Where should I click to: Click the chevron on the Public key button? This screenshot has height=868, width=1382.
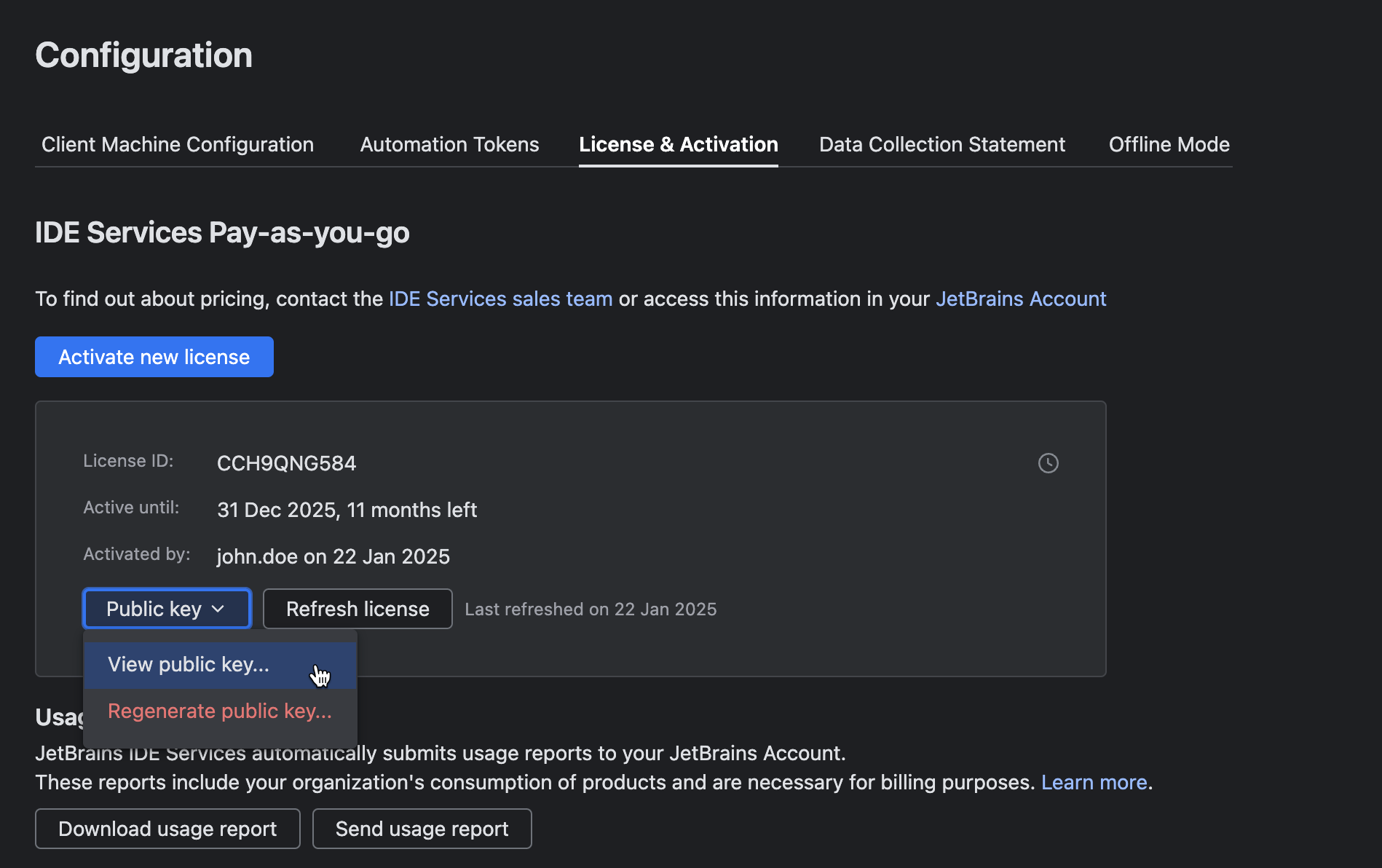[x=218, y=609]
